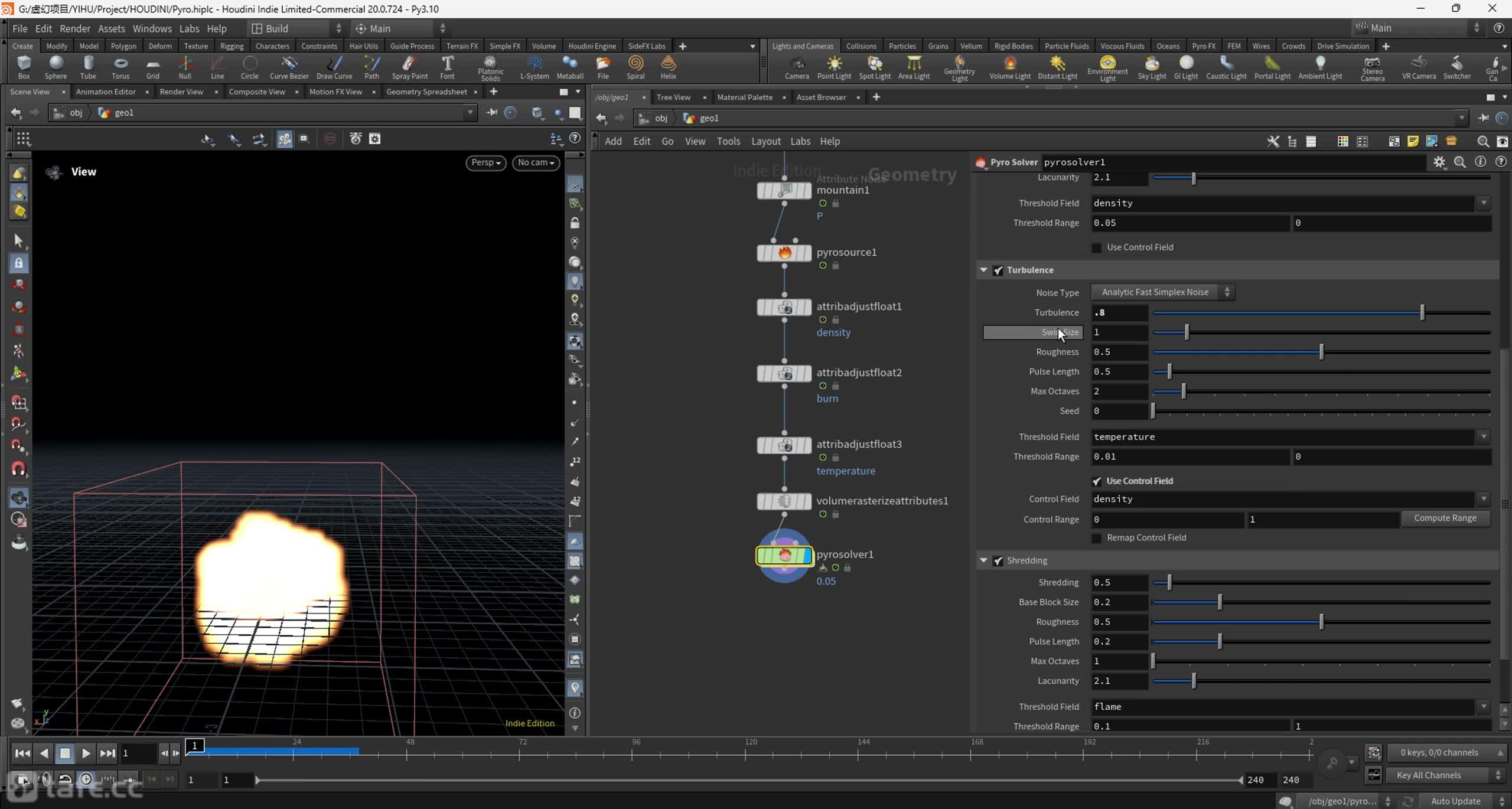Image resolution: width=1512 pixels, height=809 pixels.
Task: Open the network editor Layout menu
Action: [x=765, y=141]
